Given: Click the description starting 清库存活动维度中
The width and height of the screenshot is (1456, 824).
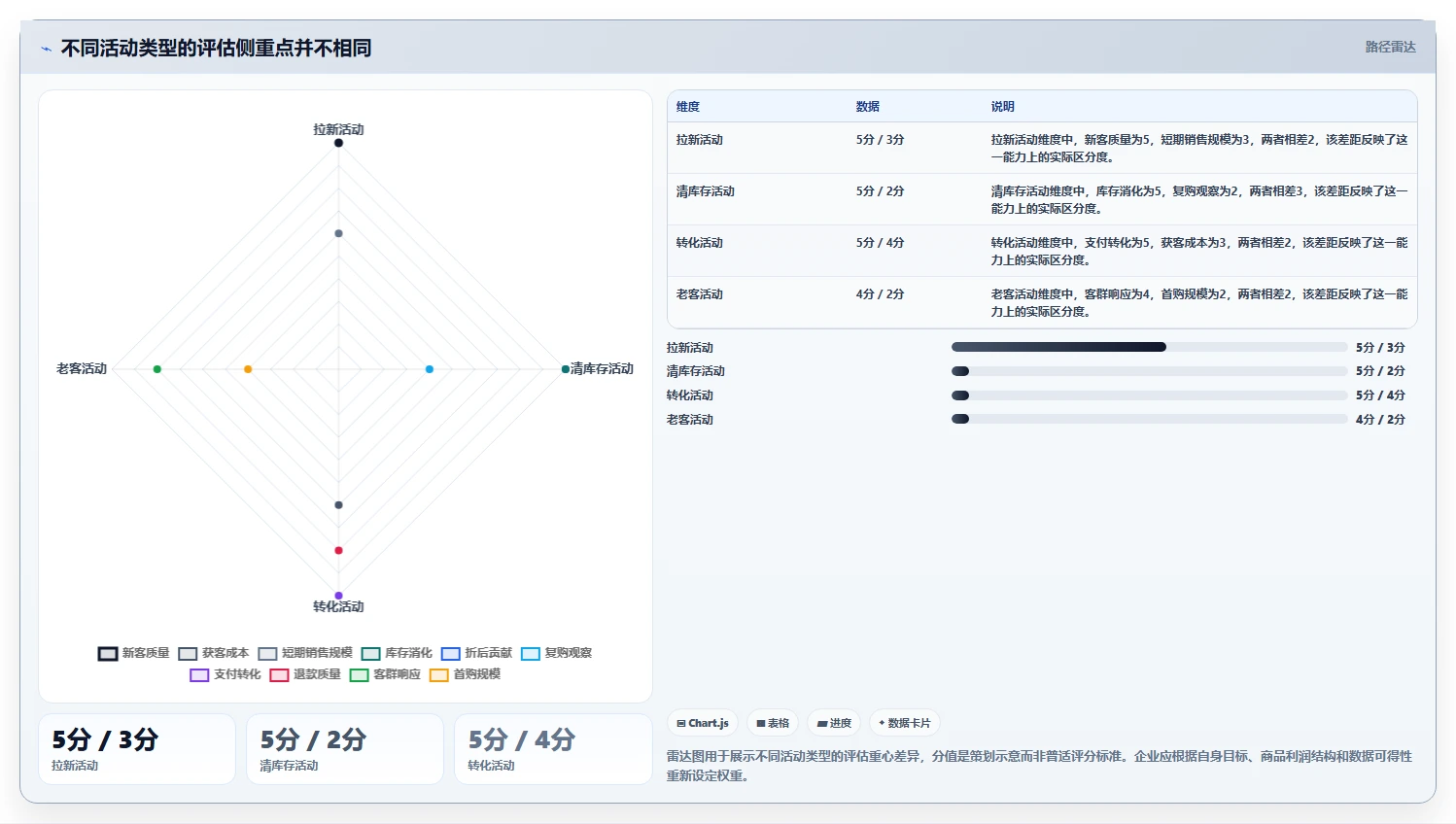Looking at the screenshot, I should [1199, 200].
